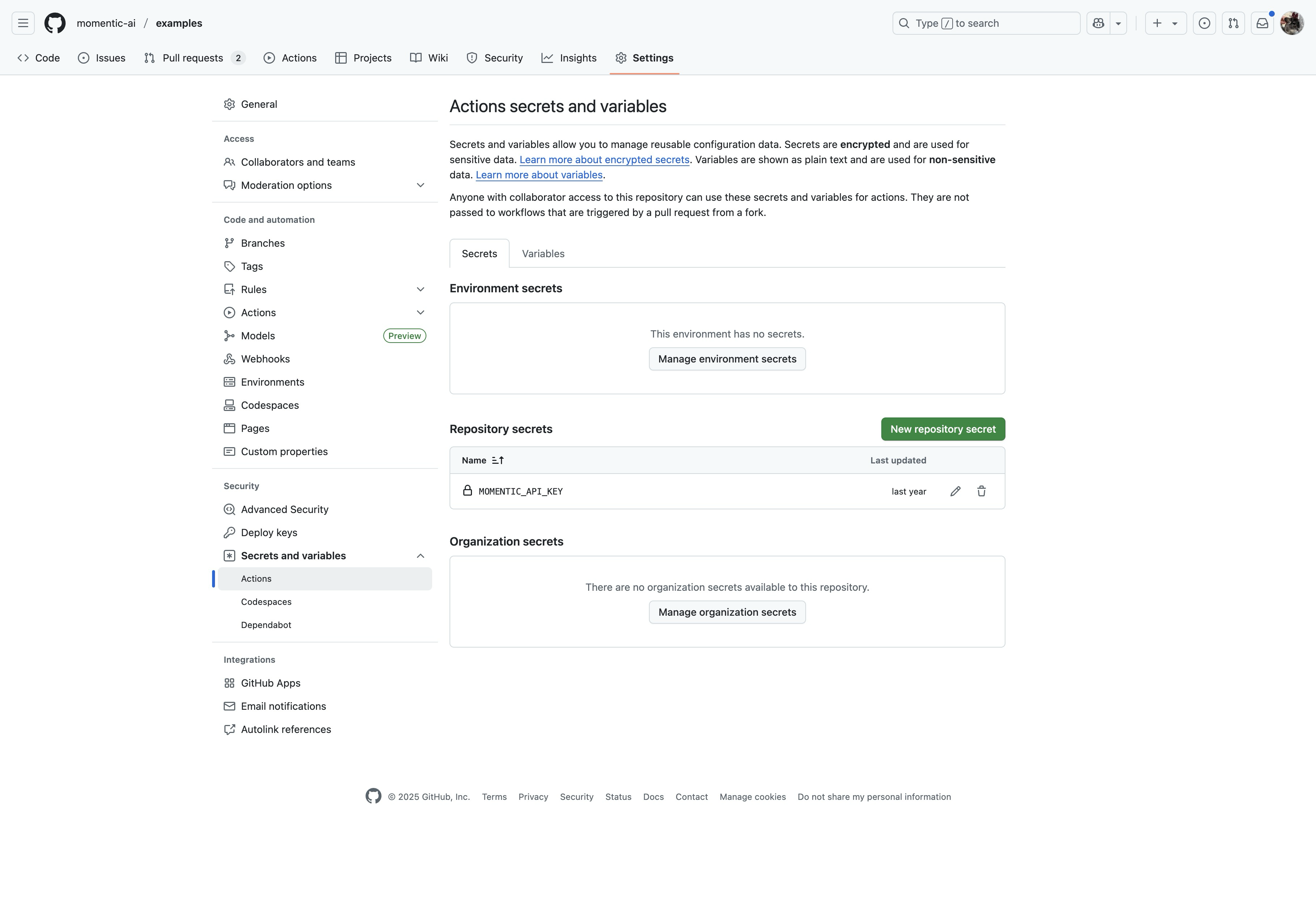
Task: Click Manage environment secrets button
Action: click(x=727, y=359)
